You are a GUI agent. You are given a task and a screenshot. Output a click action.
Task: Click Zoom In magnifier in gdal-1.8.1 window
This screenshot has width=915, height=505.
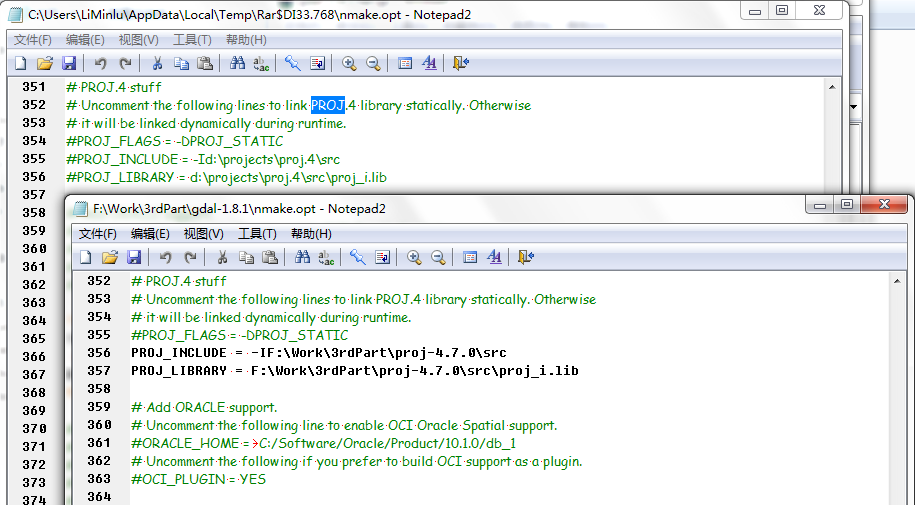pyautogui.click(x=414, y=257)
